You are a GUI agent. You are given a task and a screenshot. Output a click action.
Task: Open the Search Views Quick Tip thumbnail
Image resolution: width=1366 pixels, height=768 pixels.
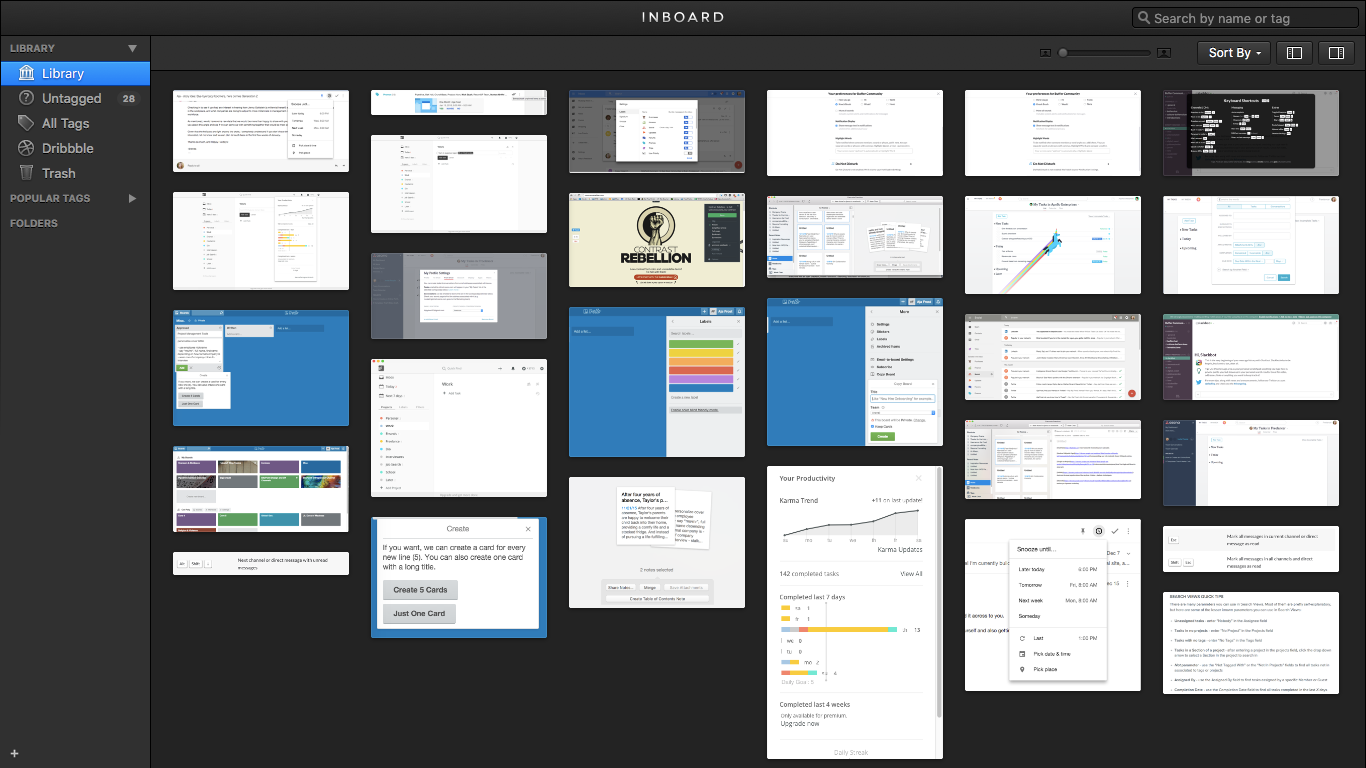pos(1251,643)
